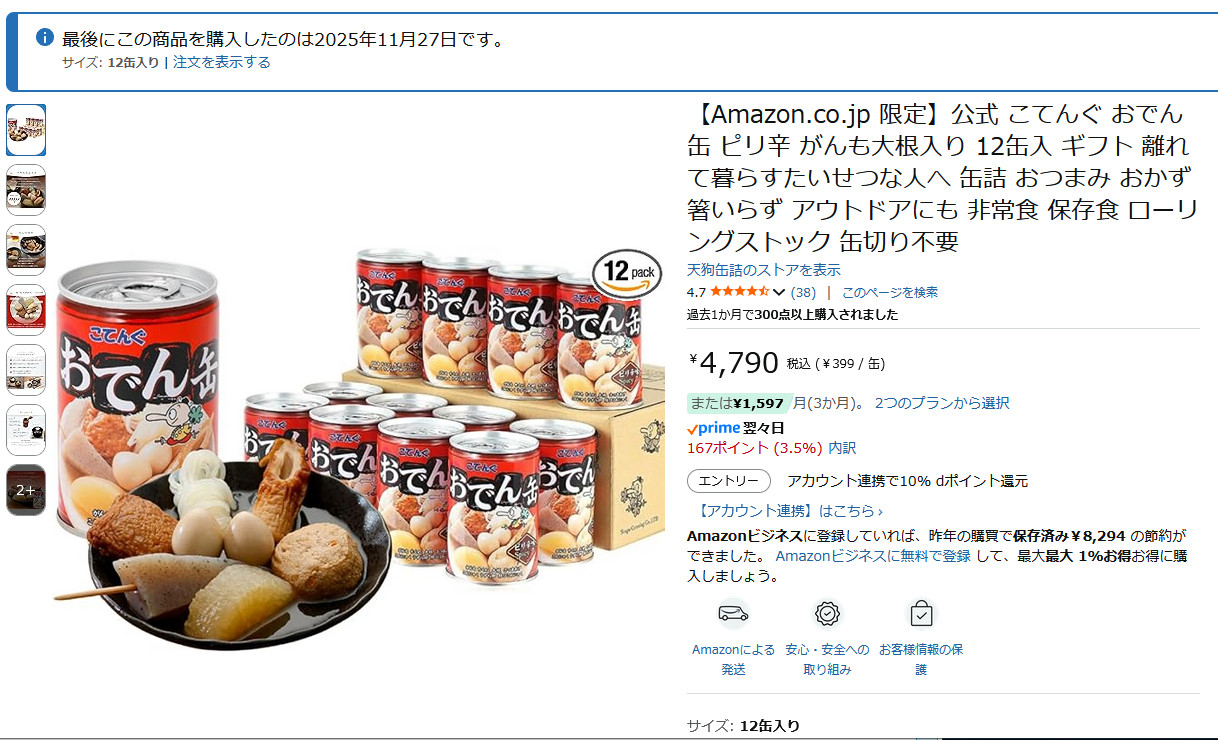Click 2つのプランから選択 link
1218x740 pixels.
click(x=942, y=403)
